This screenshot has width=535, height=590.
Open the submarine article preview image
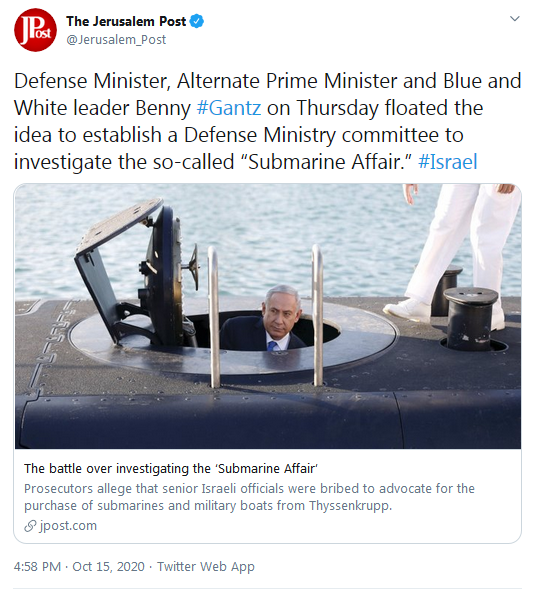[x=268, y=316]
